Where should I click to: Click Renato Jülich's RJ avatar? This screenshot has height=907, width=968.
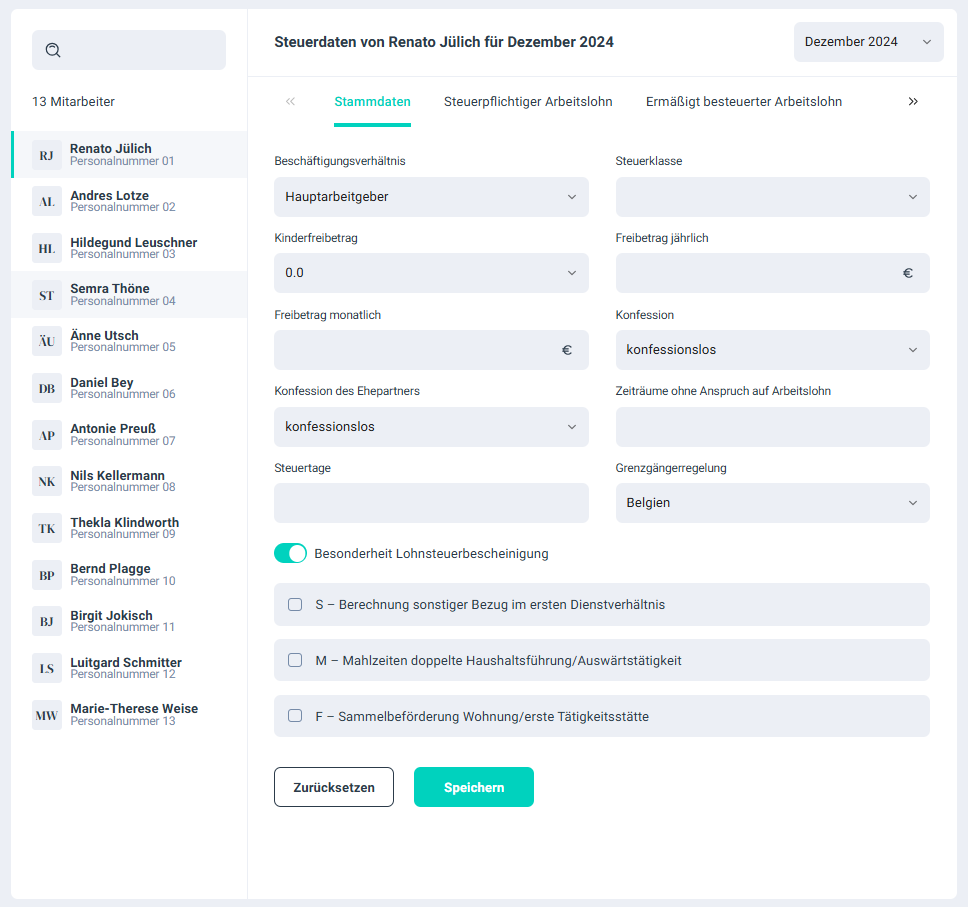pyautogui.click(x=47, y=155)
